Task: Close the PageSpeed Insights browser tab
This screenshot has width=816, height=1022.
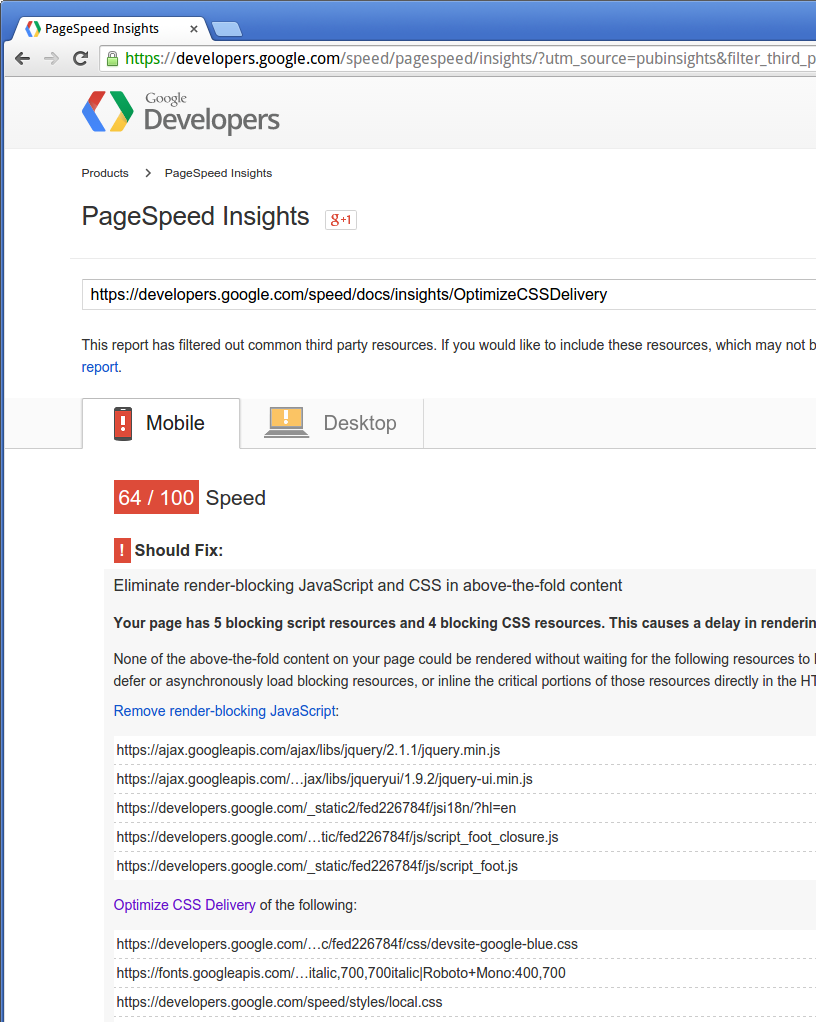Action: tap(194, 29)
